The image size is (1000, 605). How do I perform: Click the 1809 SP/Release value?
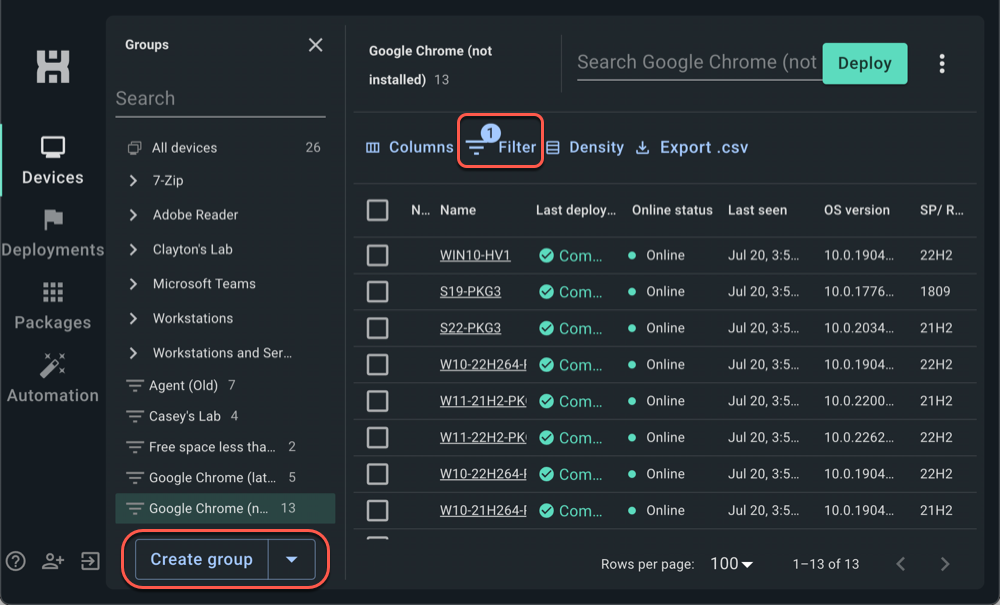[935, 291]
